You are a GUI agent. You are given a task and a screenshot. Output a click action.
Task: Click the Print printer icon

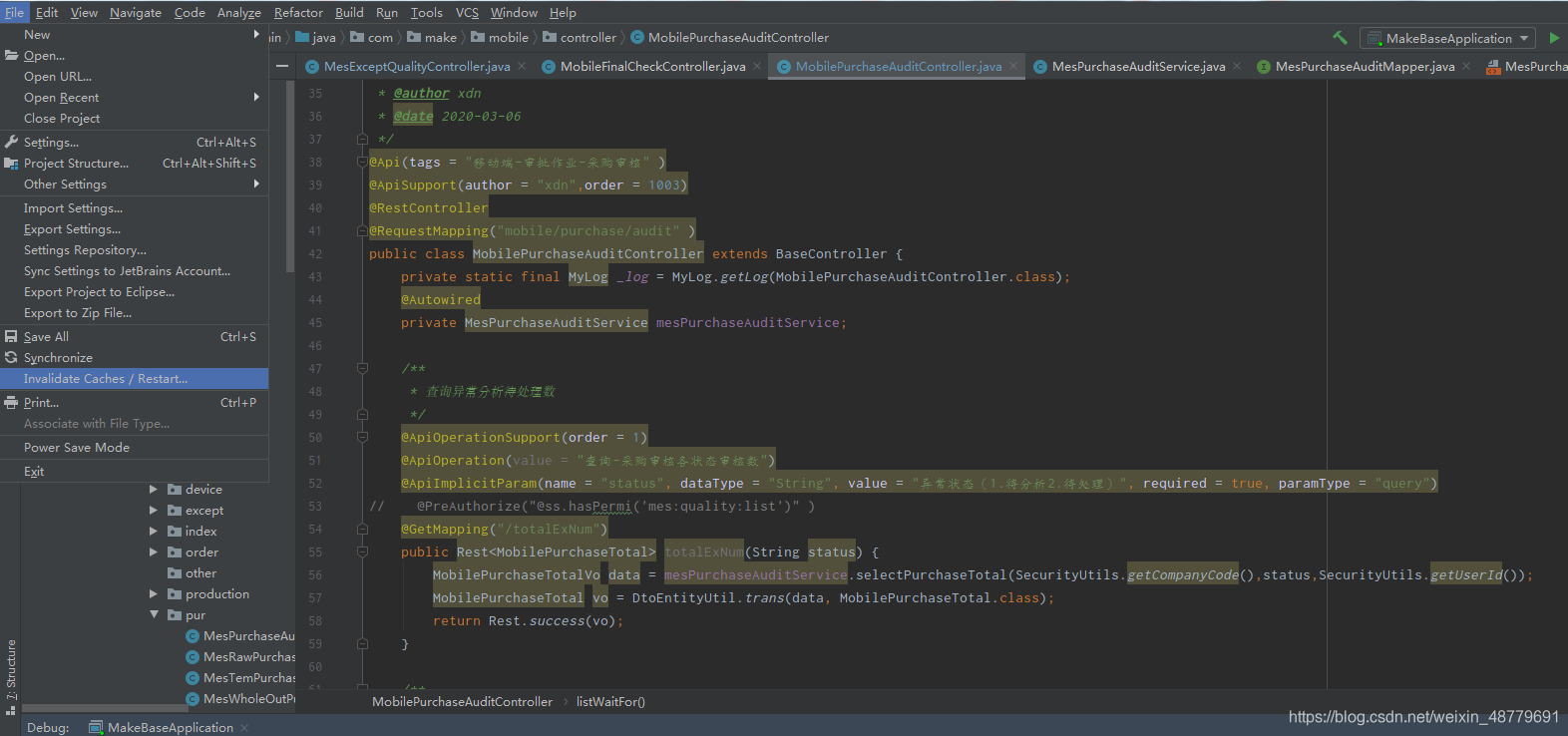coord(12,402)
